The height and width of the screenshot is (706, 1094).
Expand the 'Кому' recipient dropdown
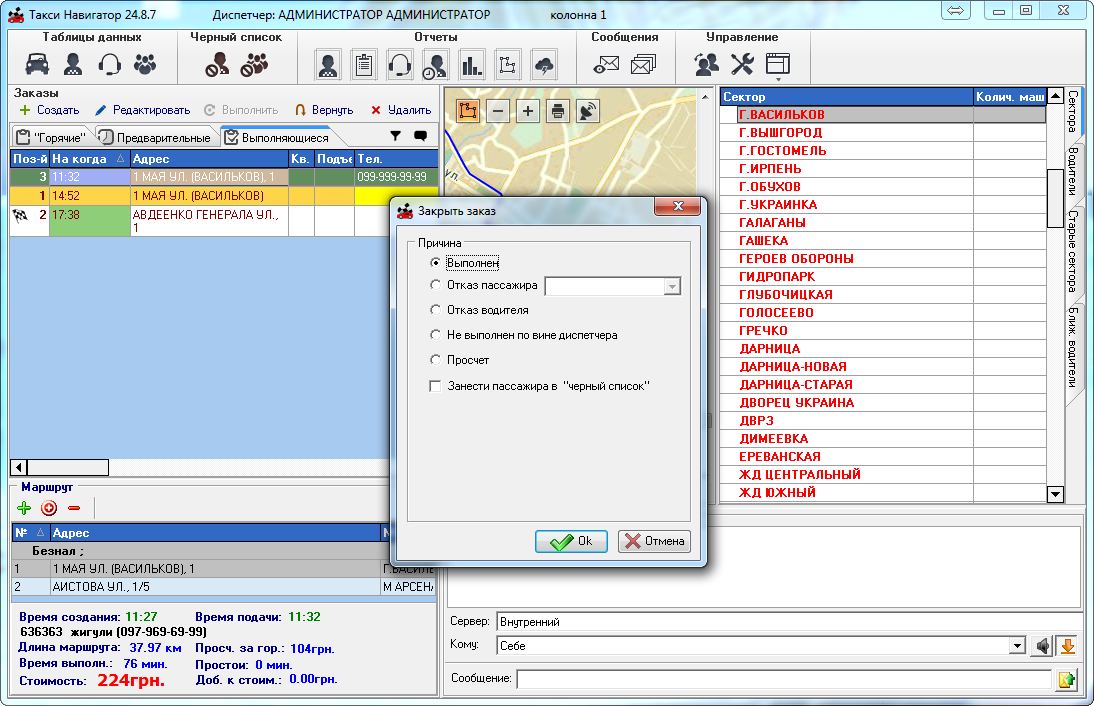[x=1018, y=646]
